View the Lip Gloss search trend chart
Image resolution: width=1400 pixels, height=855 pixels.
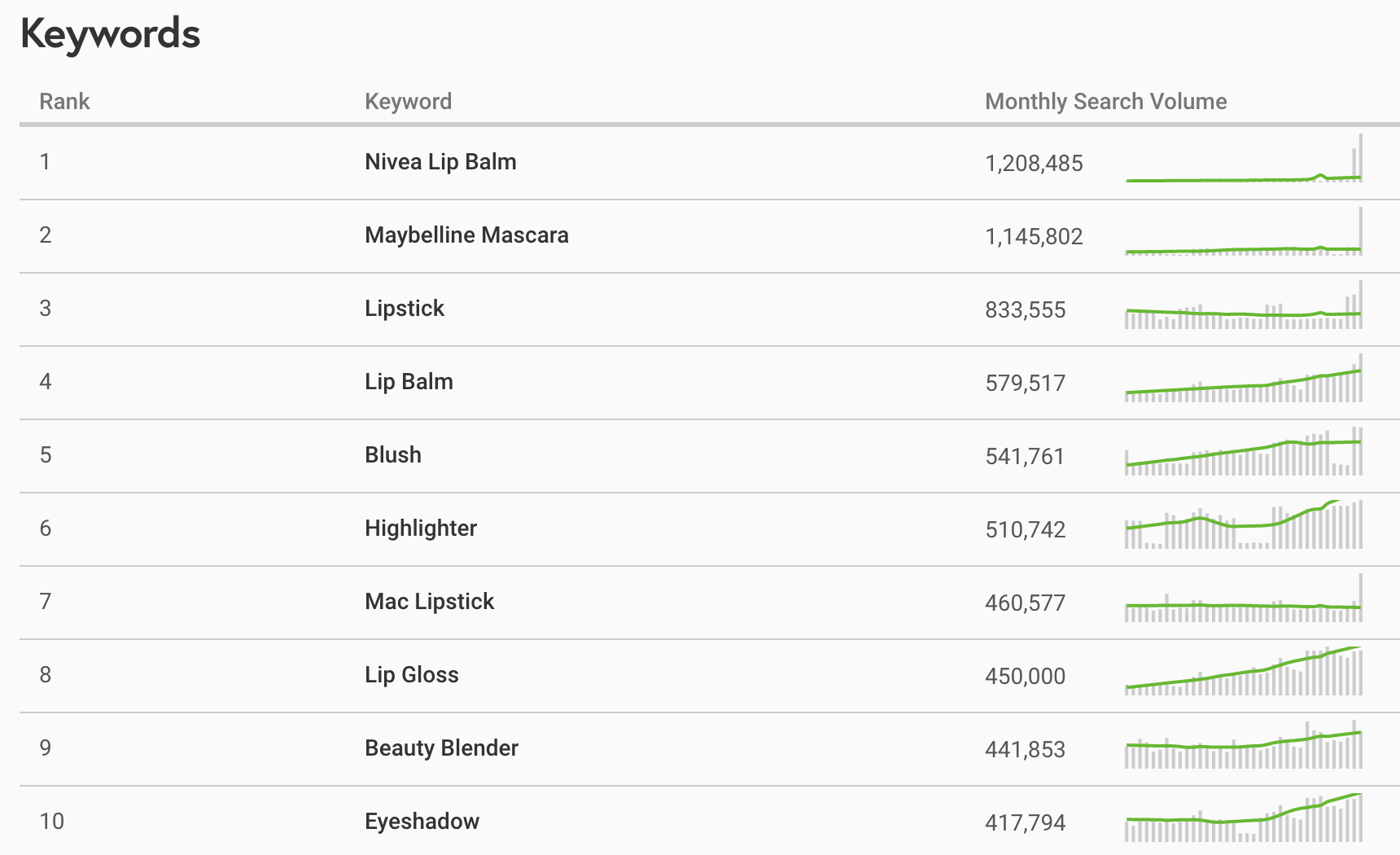click(x=1244, y=671)
